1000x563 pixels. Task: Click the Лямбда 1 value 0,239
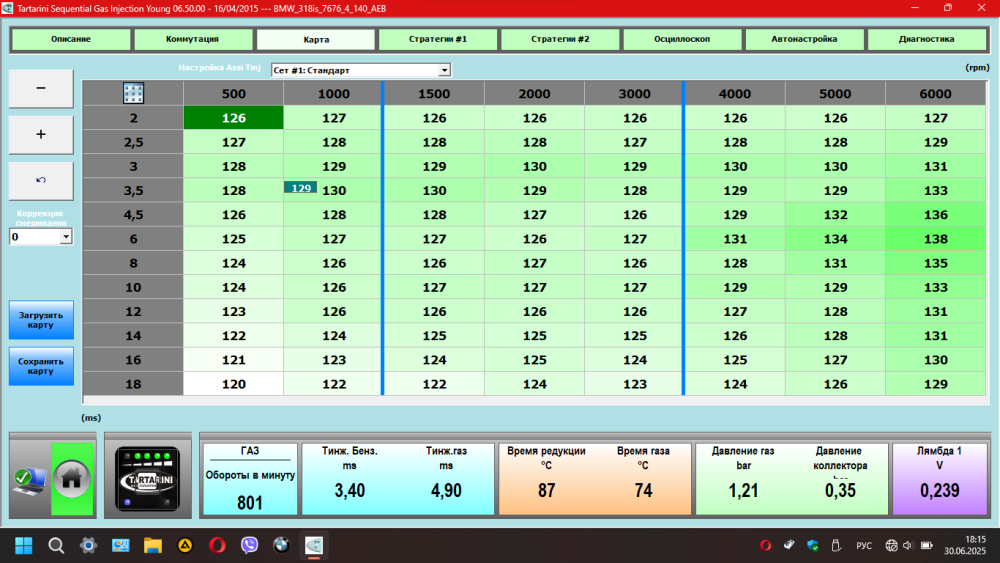[939, 490]
